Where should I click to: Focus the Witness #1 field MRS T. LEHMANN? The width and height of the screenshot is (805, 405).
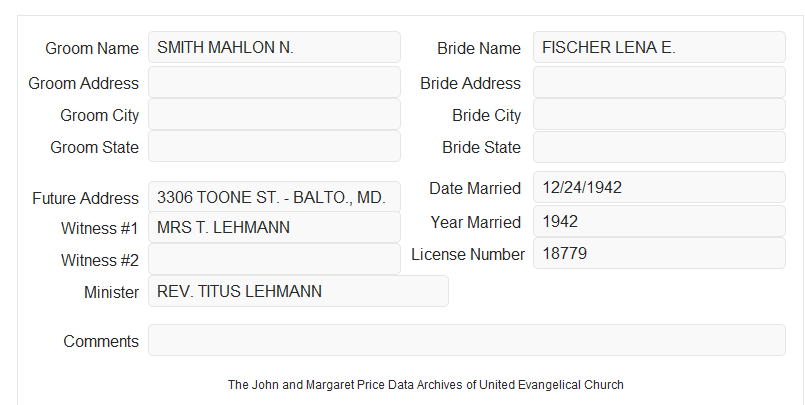click(274, 227)
